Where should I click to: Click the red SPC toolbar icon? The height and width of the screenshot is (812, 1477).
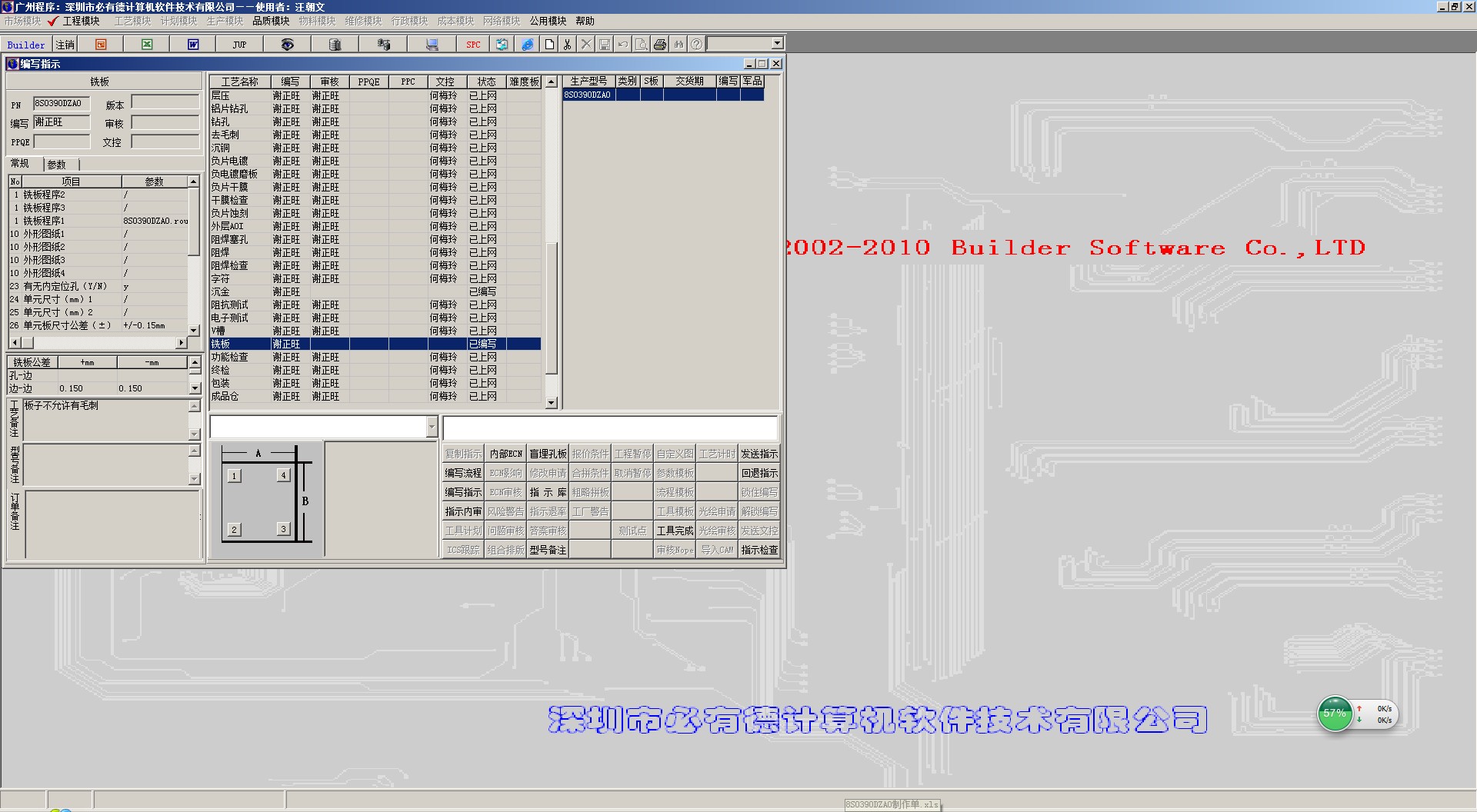473,45
